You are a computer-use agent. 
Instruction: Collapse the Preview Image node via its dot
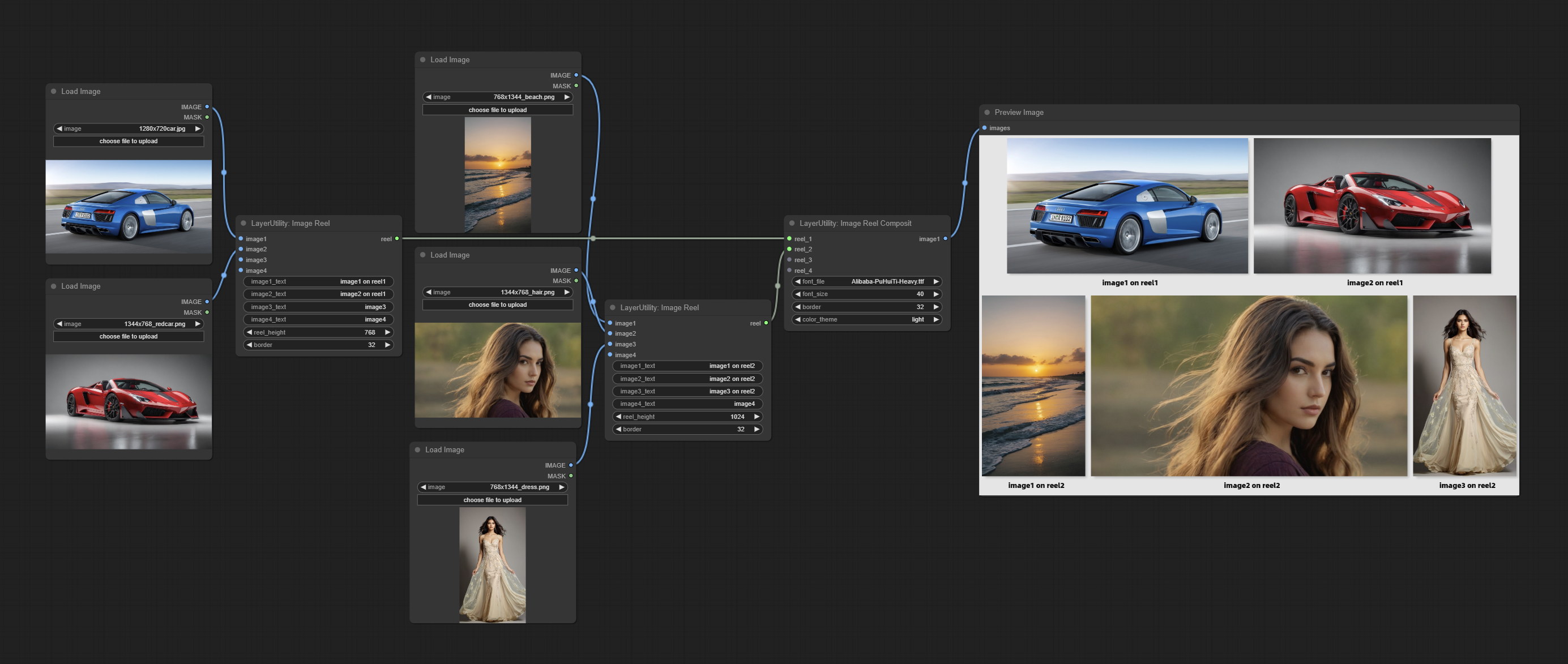986,113
